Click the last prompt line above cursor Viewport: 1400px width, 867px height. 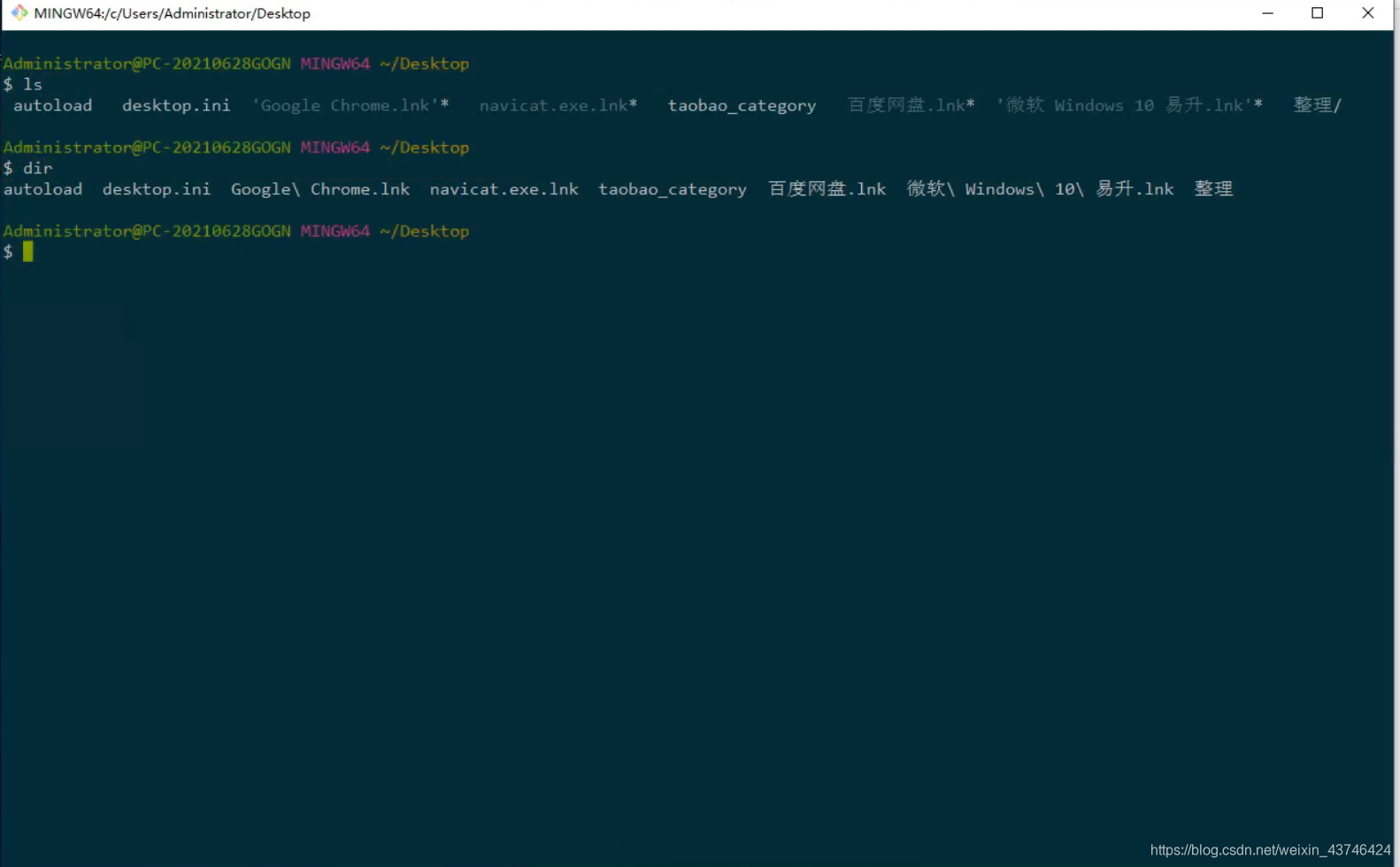point(236,231)
